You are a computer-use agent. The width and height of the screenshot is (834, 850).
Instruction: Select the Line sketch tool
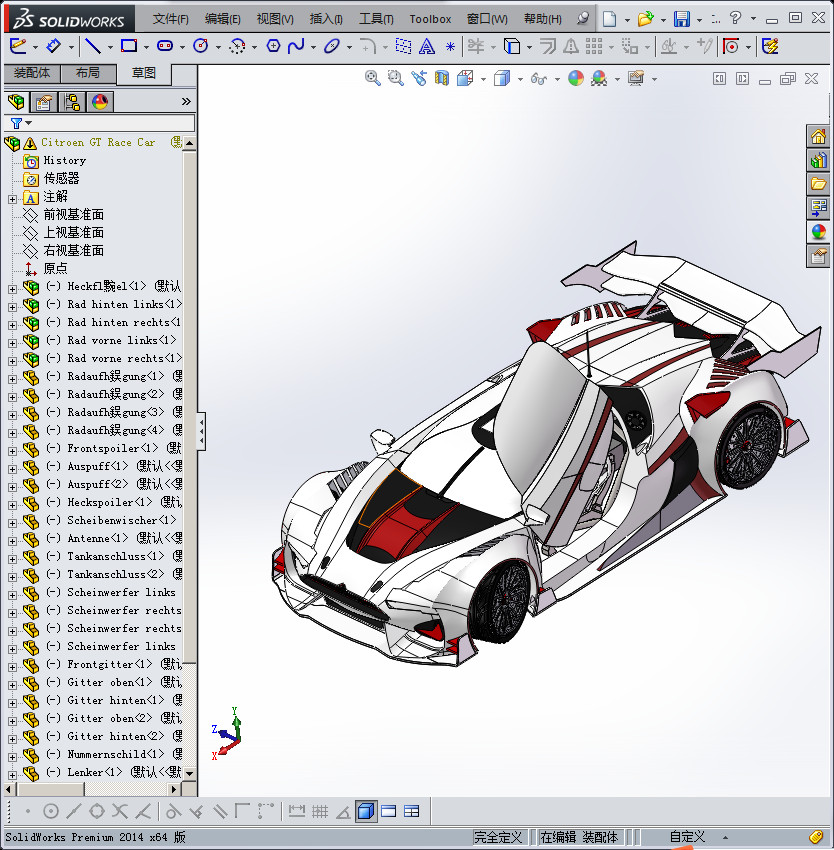pyautogui.click(x=92, y=46)
